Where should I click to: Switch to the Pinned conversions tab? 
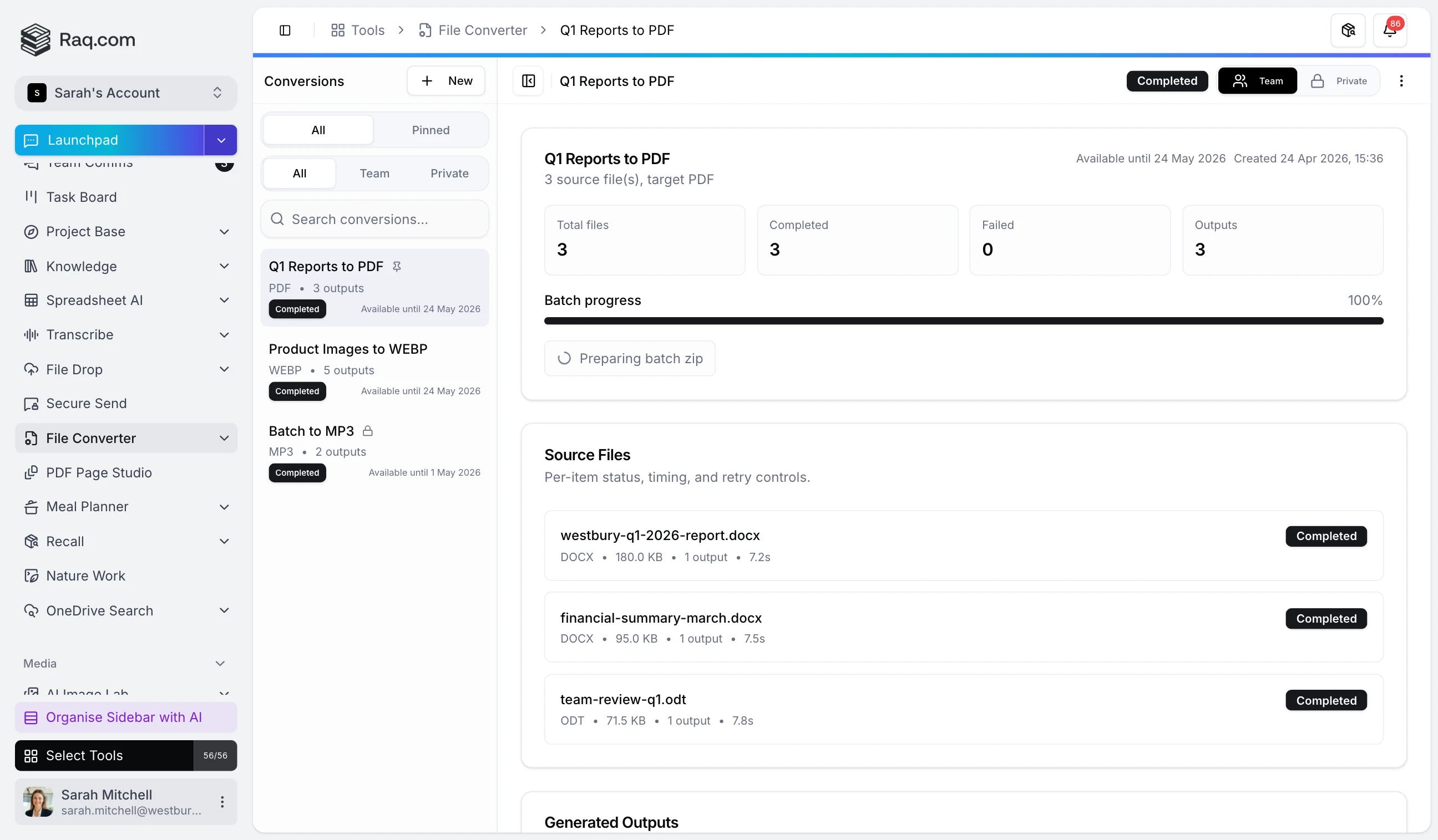431,130
